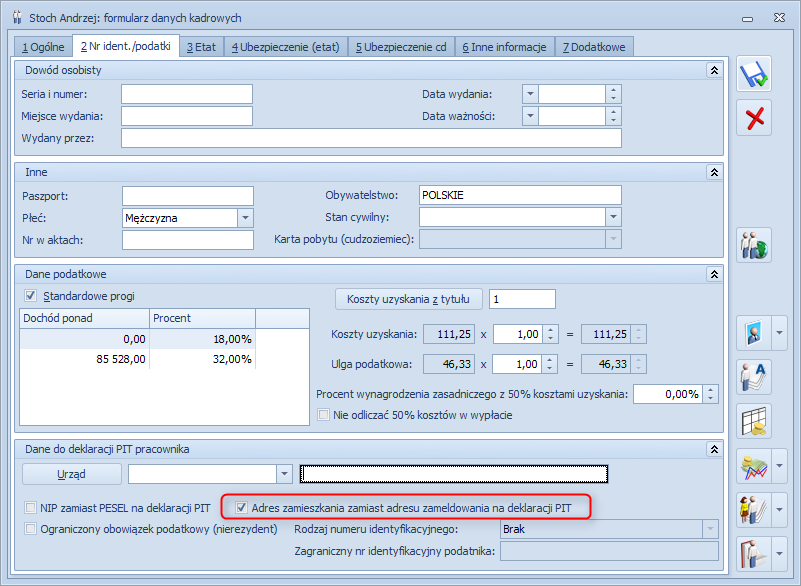Uncheck the Standardowe progi checkbox

click(x=30, y=295)
